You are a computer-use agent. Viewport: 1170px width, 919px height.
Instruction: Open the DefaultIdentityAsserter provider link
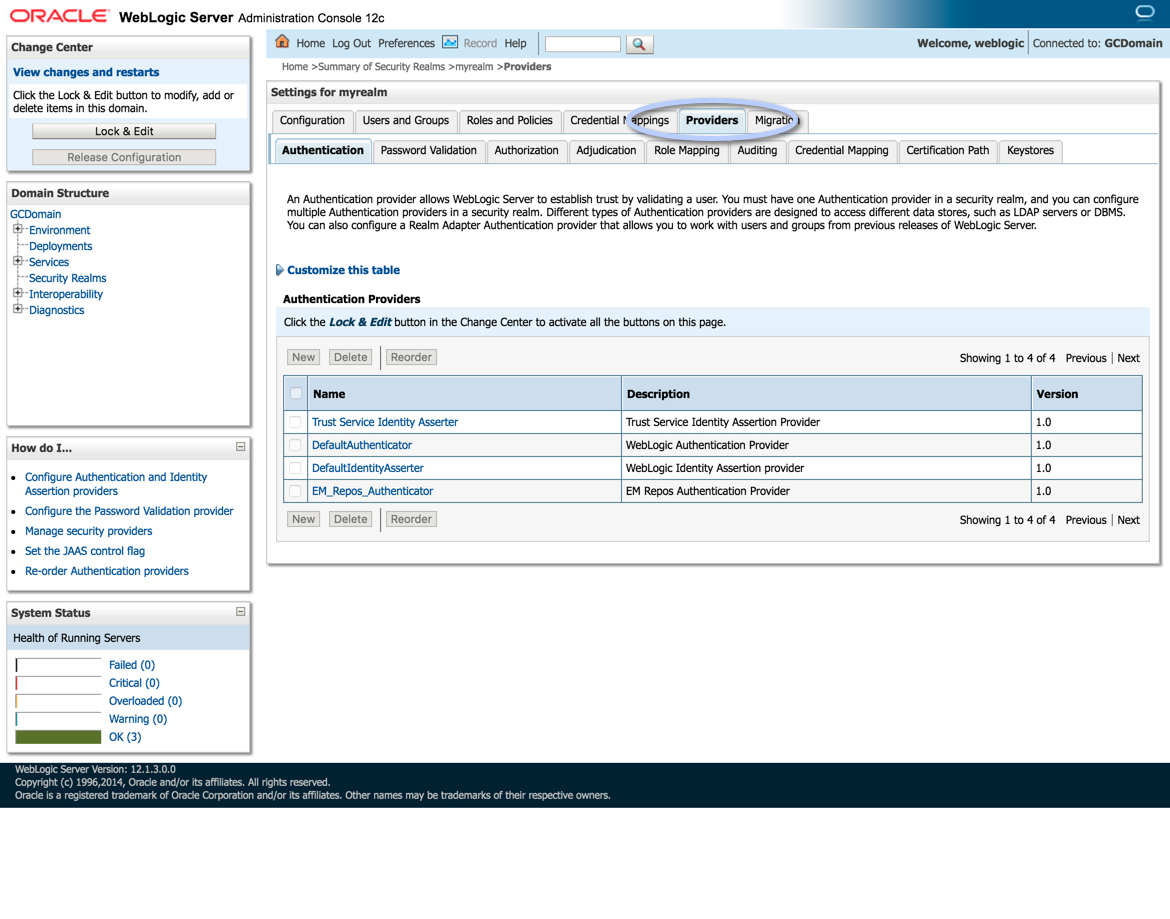[x=368, y=468]
